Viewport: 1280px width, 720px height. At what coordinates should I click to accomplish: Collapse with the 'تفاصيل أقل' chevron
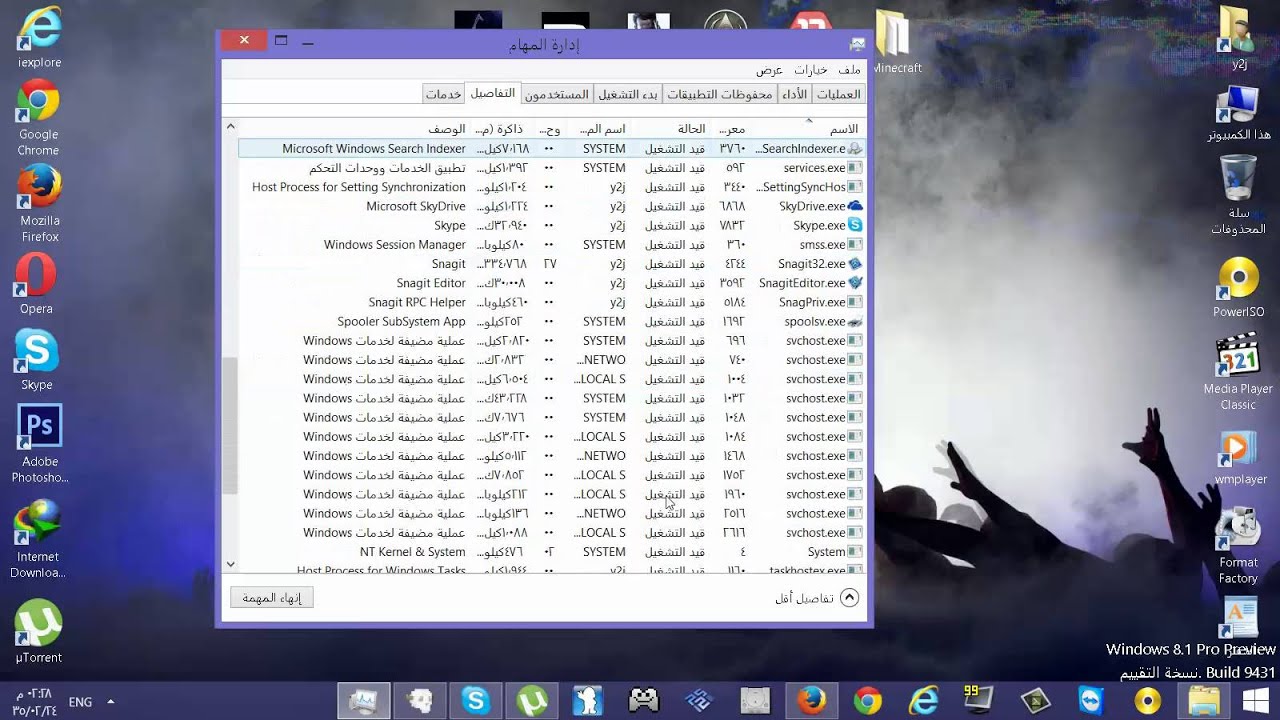(x=849, y=598)
